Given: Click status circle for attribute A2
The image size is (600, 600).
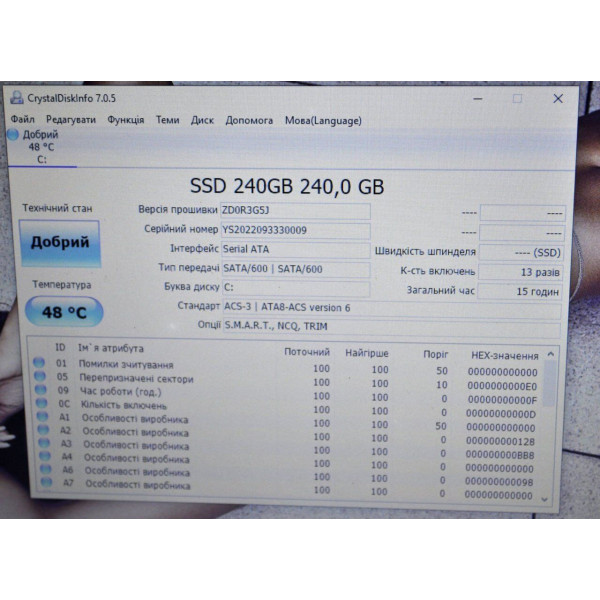Looking at the screenshot, I should point(43,430).
